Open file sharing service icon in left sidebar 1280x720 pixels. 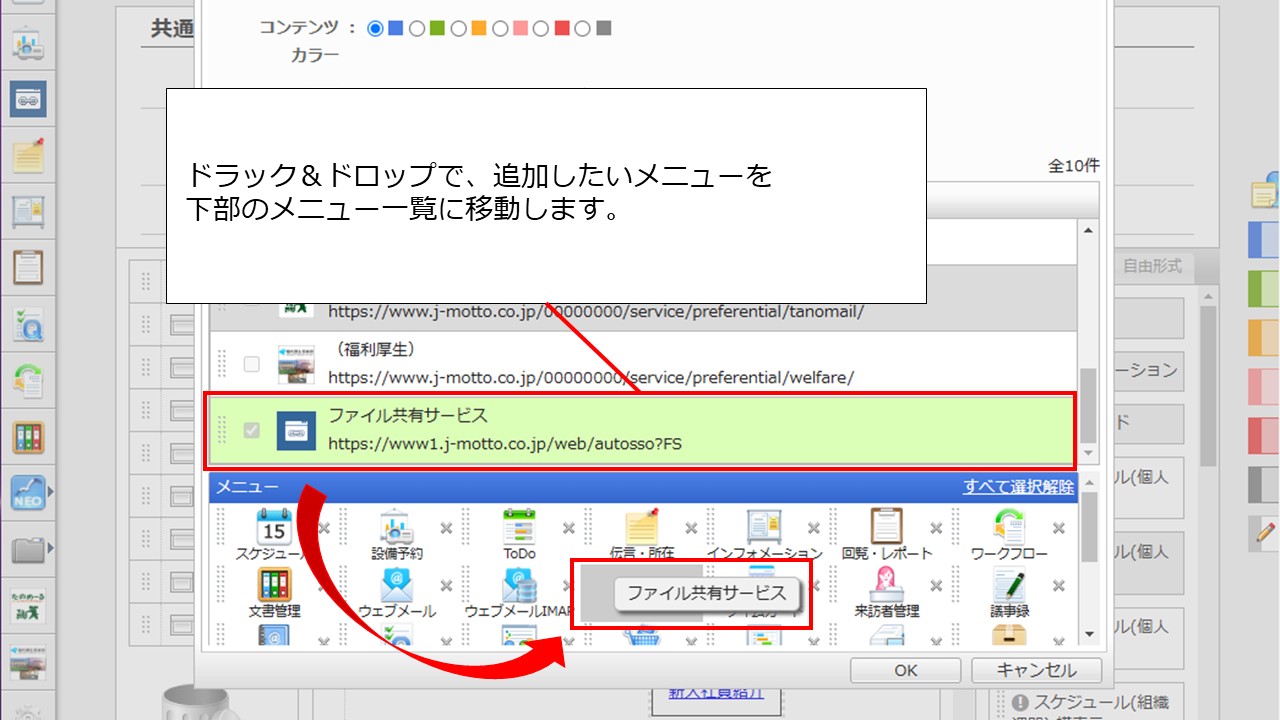click(x=28, y=99)
